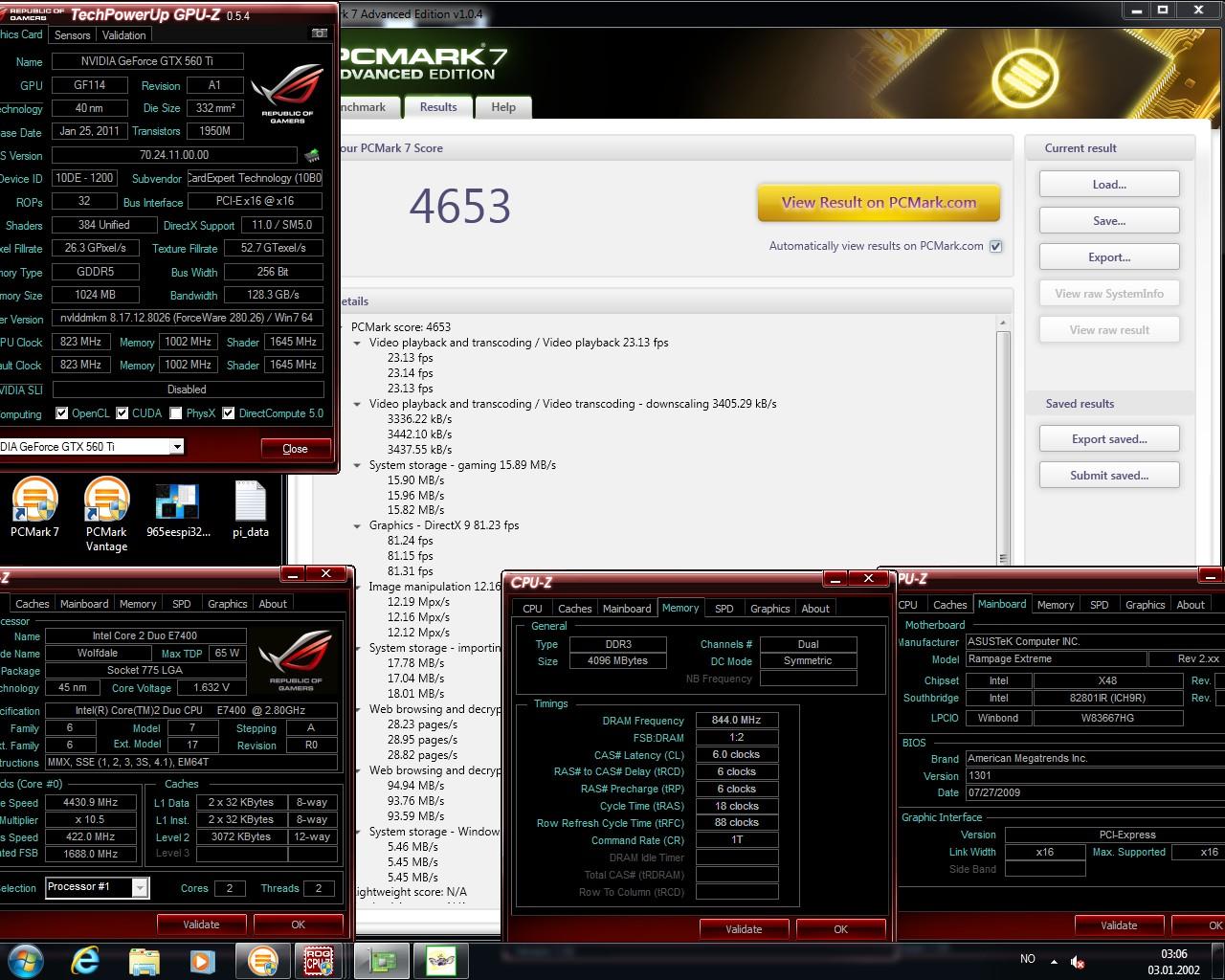
Task: Open the Help tab in PCMark 7
Action: (503, 107)
